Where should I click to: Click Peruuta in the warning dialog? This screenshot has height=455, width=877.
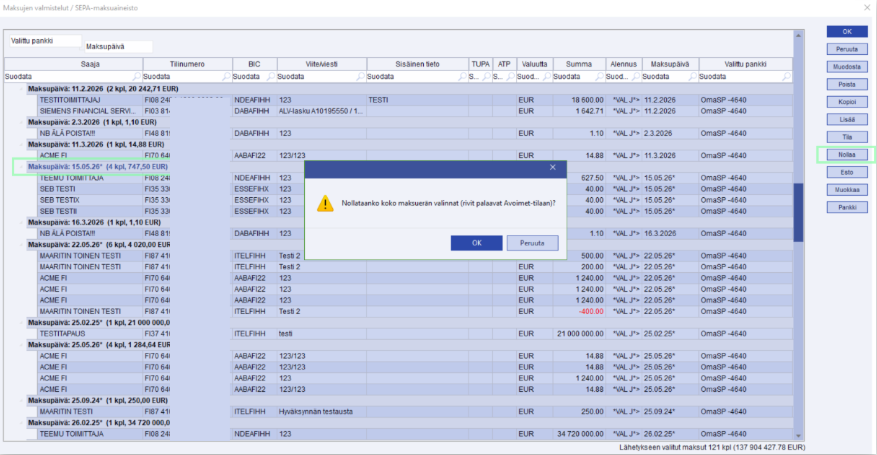532,243
